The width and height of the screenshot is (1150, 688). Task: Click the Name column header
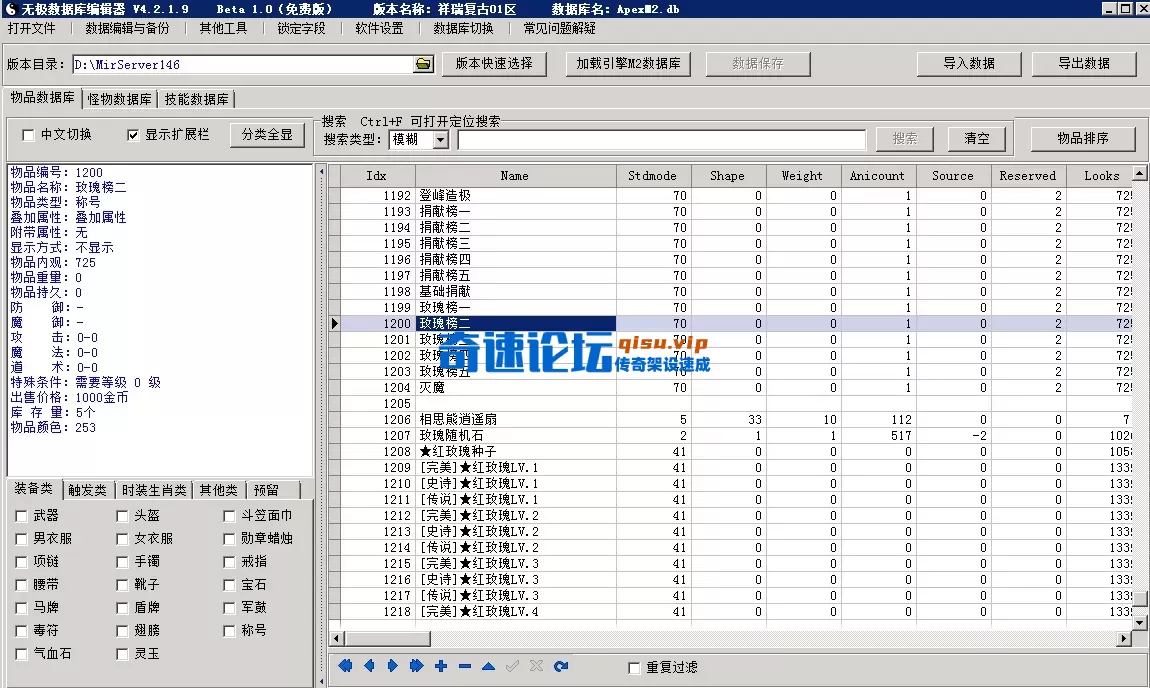tap(515, 176)
